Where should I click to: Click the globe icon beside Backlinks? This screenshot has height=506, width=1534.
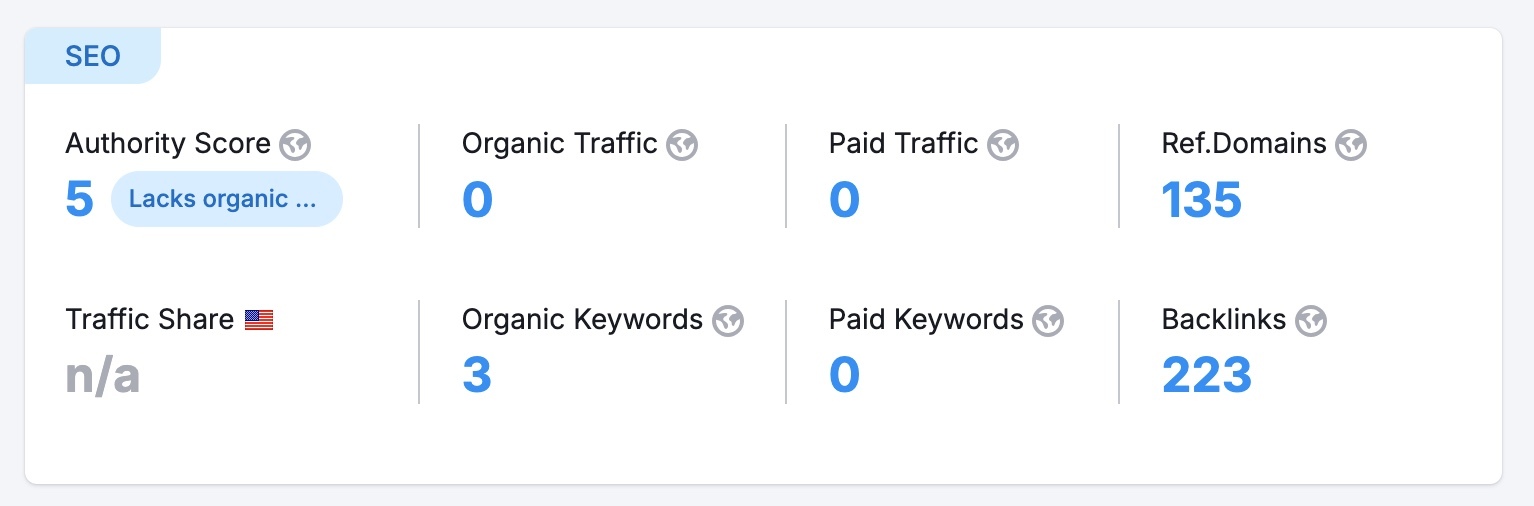click(1310, 321)
